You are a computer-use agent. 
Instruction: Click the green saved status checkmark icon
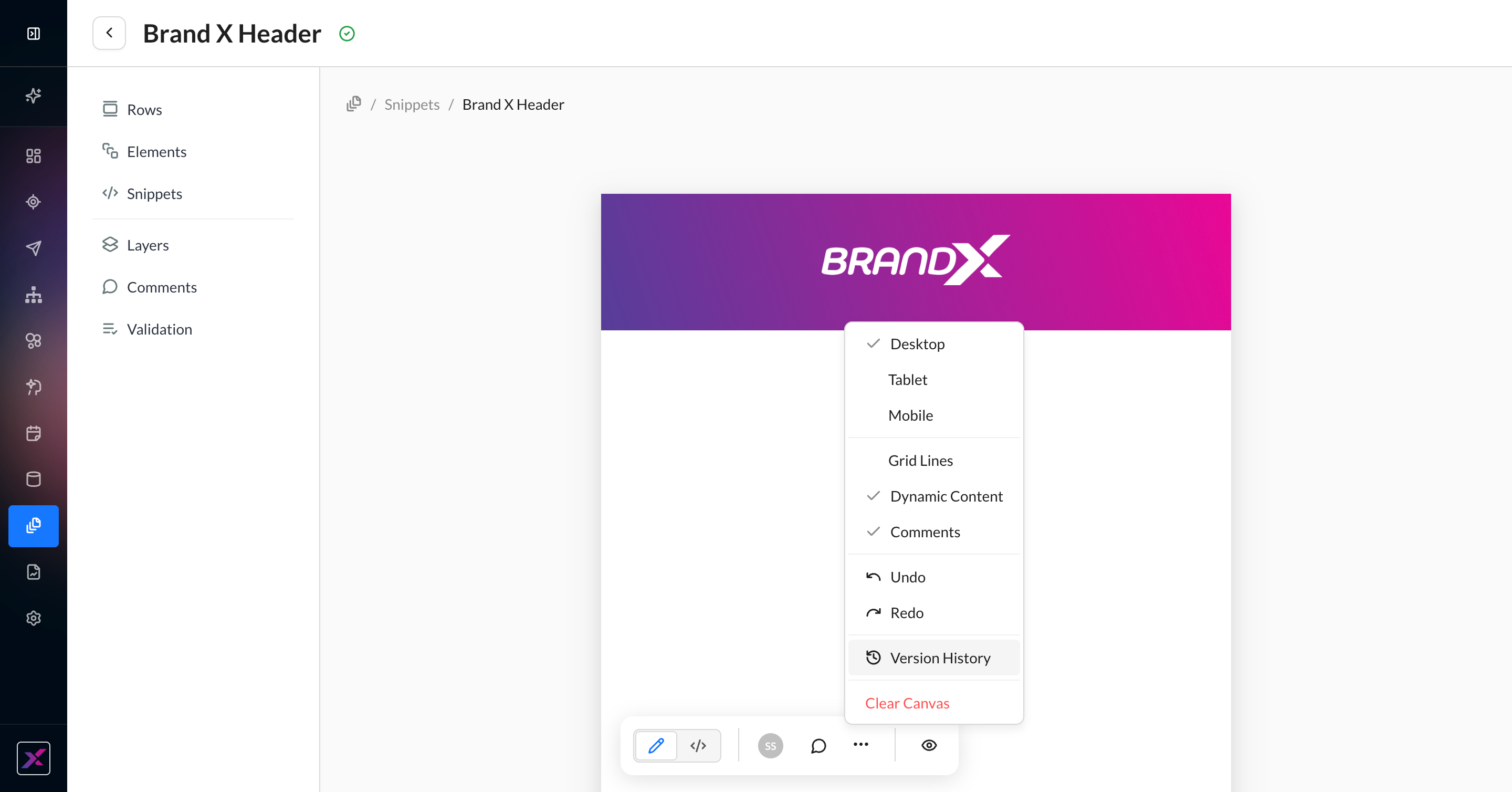(x=347, y=34)
